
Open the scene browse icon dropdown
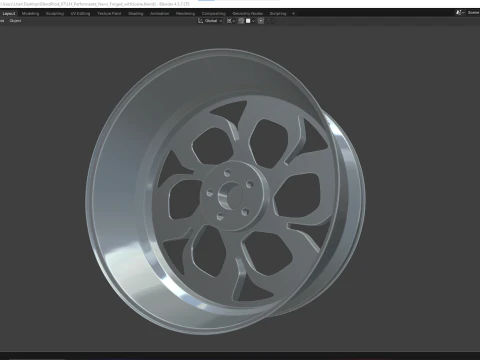460,13
